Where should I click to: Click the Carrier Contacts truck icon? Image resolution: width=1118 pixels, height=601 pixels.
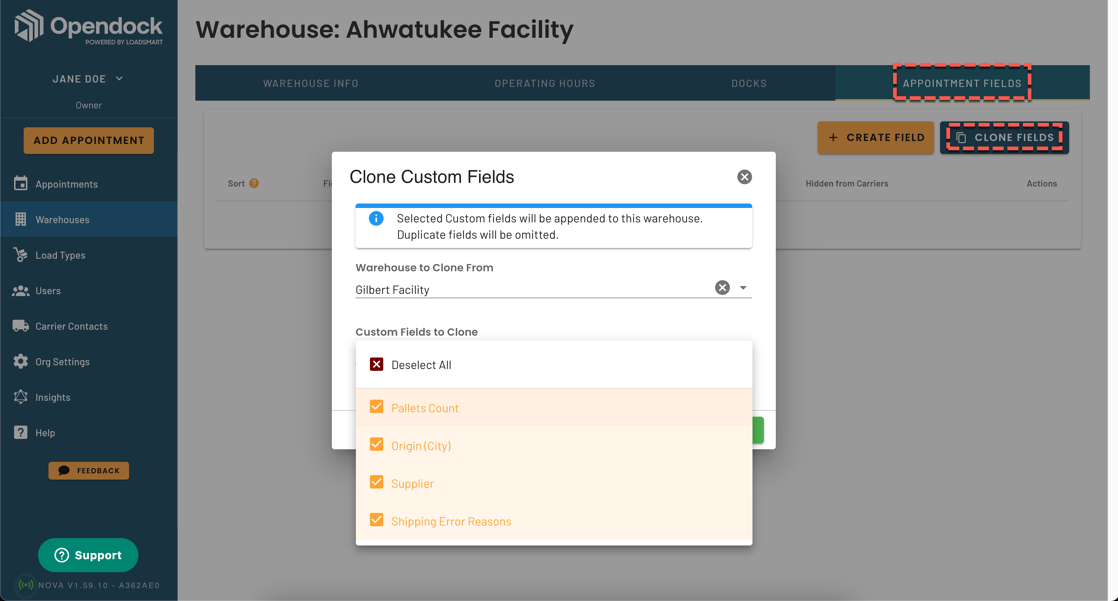point(21,326)
